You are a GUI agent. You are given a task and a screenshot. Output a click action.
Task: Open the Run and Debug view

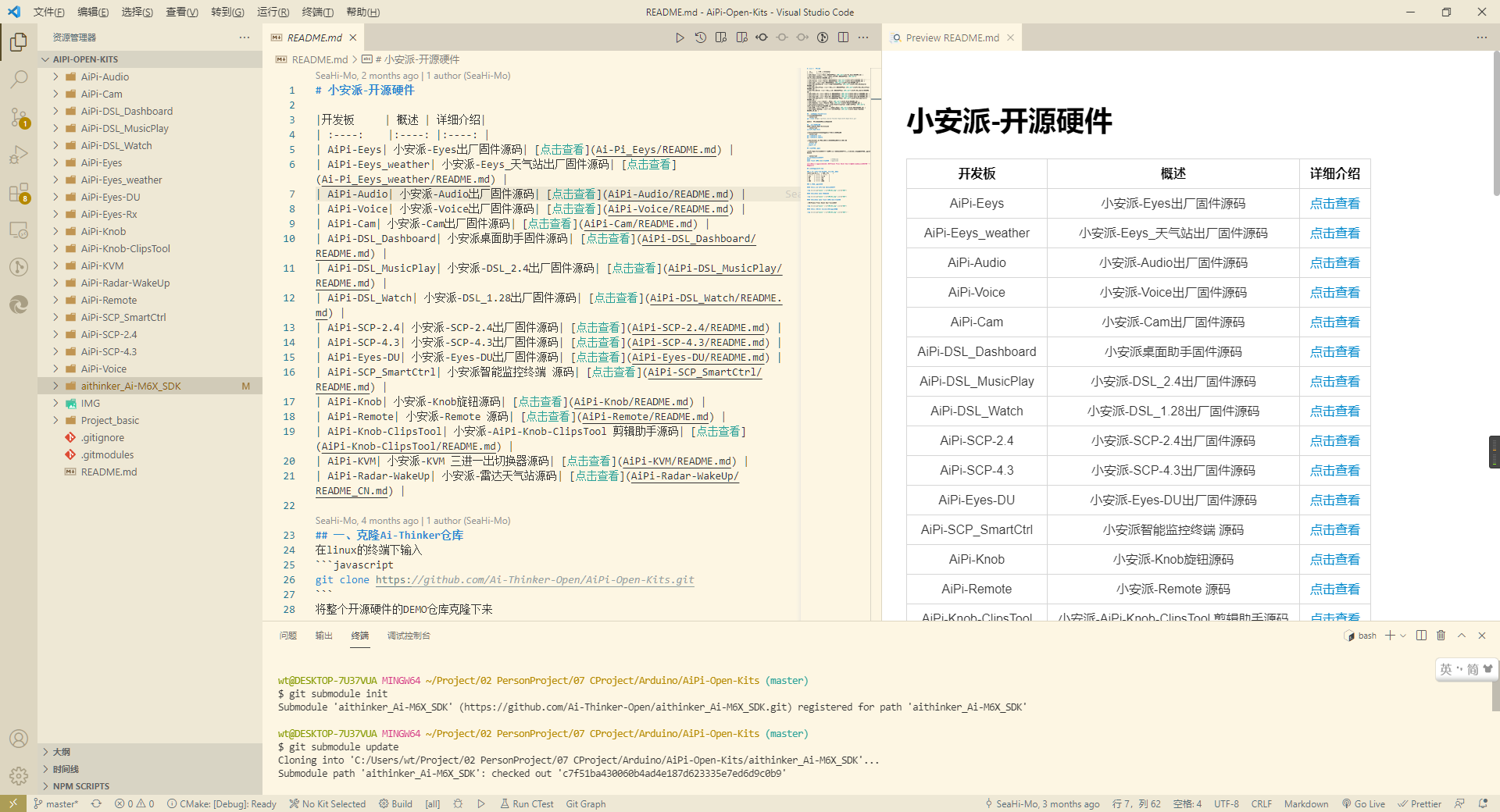(x=19, y=155)
